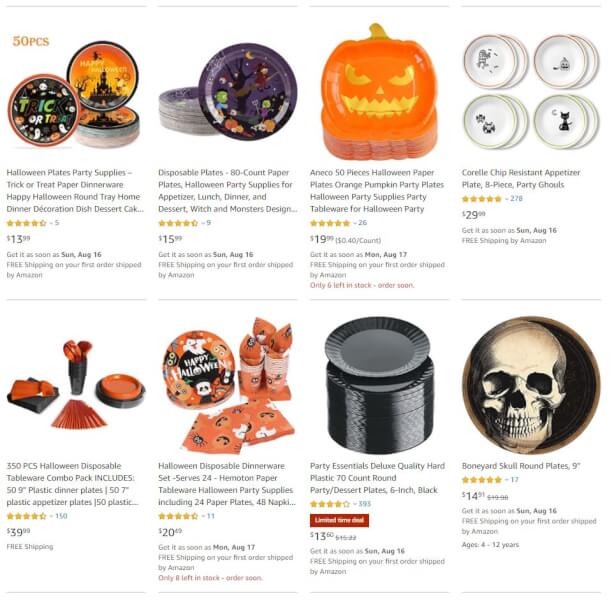
Task: Open the Trick or Treat 50pcs plates image
Action: [x=74, y=92]
